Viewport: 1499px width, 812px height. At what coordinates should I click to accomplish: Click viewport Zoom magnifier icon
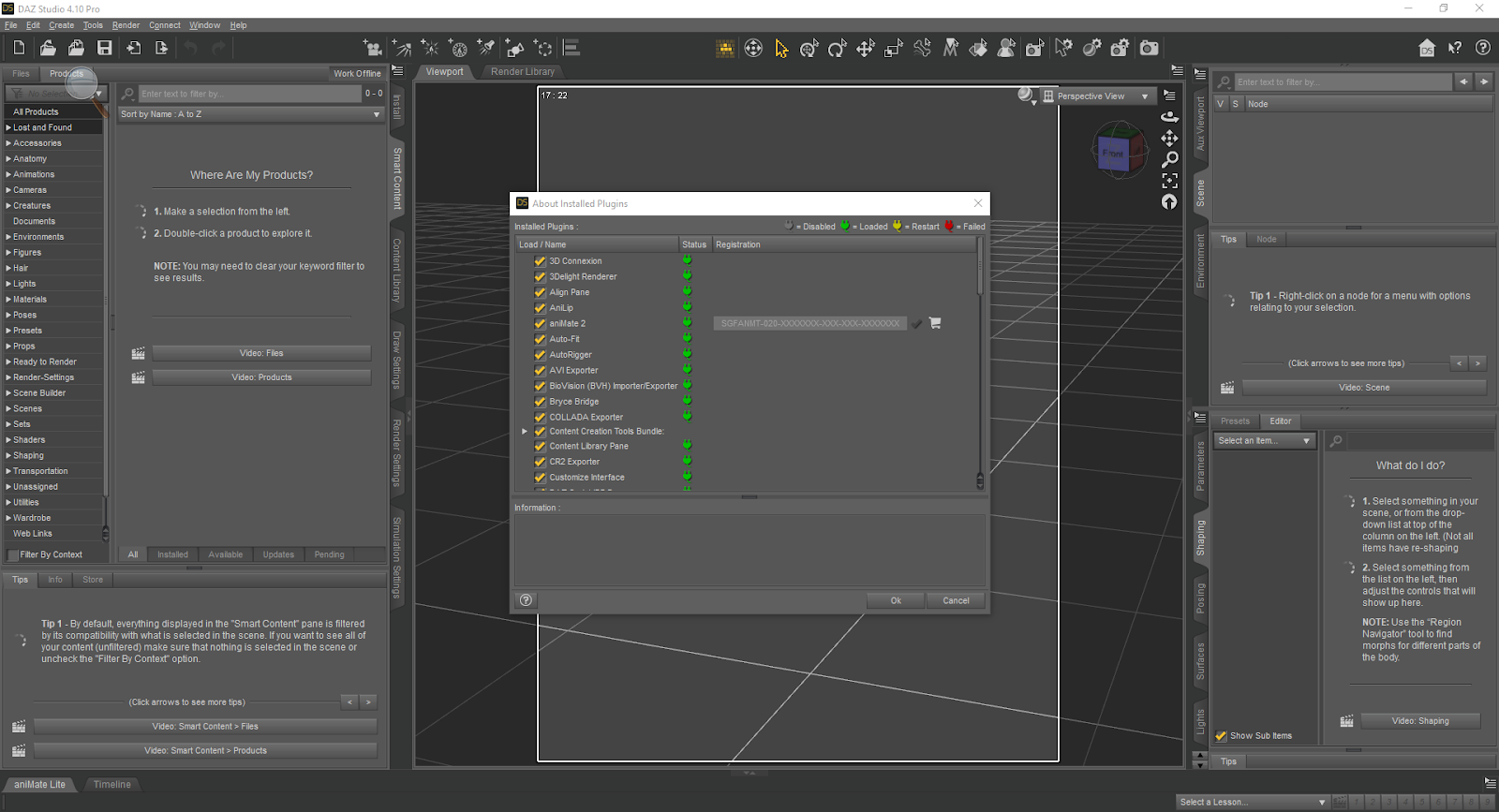(x=1169, y=159)
